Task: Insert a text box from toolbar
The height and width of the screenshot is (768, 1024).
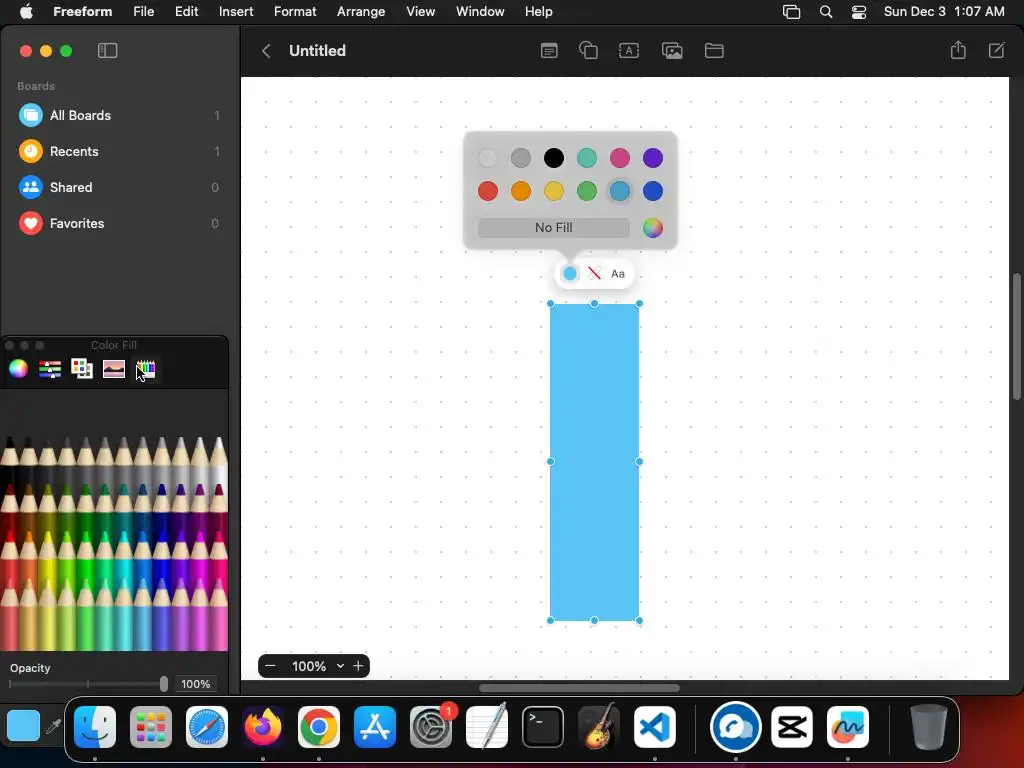Action: point(629,50)
